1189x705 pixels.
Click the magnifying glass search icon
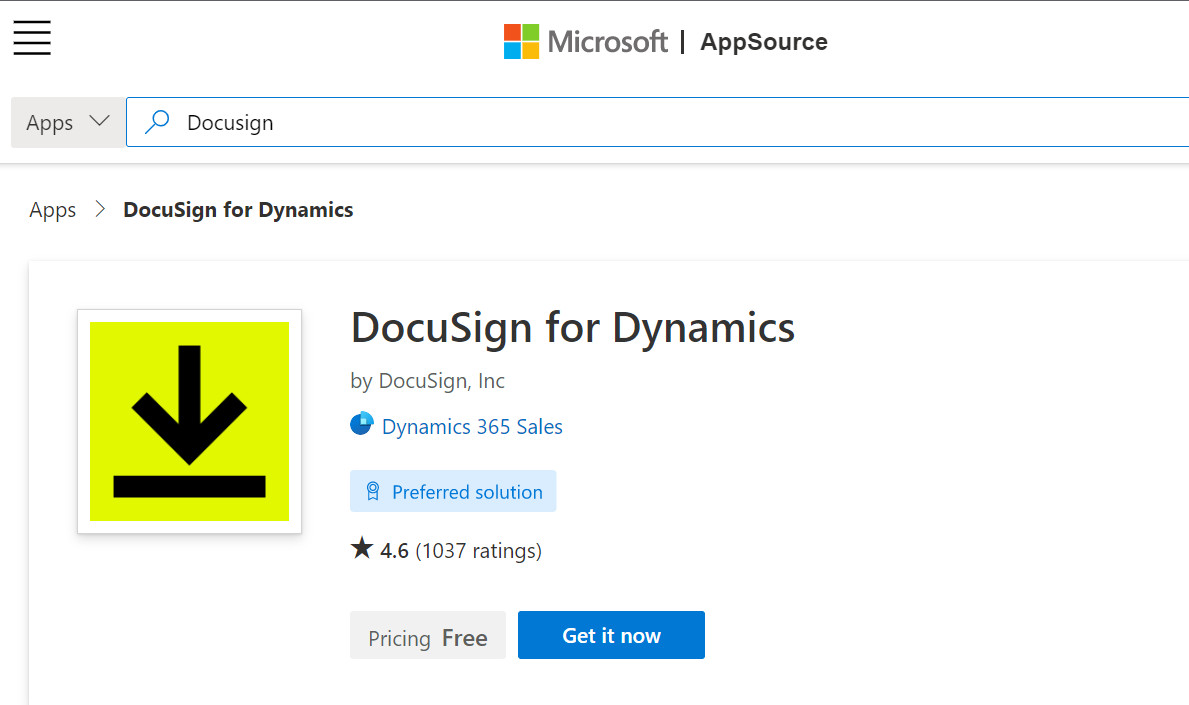coord(157,122)
